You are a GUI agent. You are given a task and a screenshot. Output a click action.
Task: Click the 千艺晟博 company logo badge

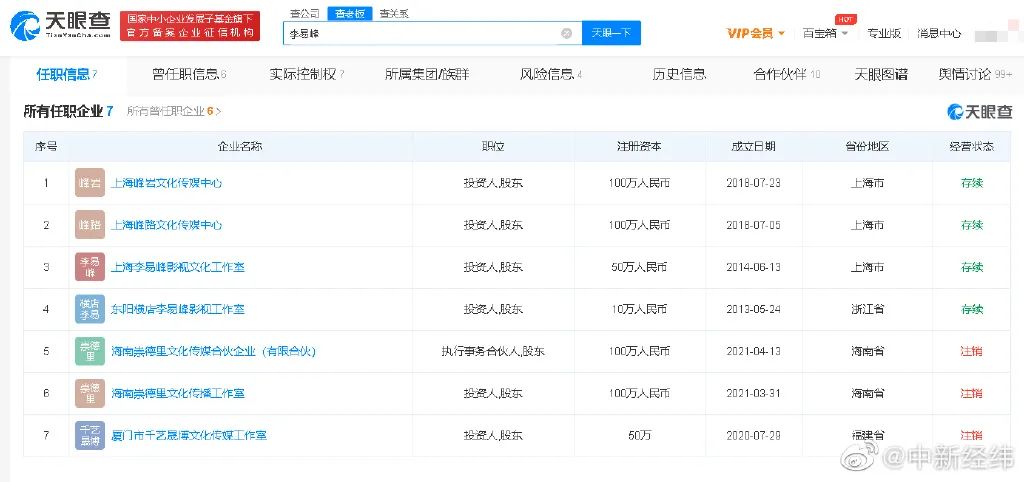(90, 436)
